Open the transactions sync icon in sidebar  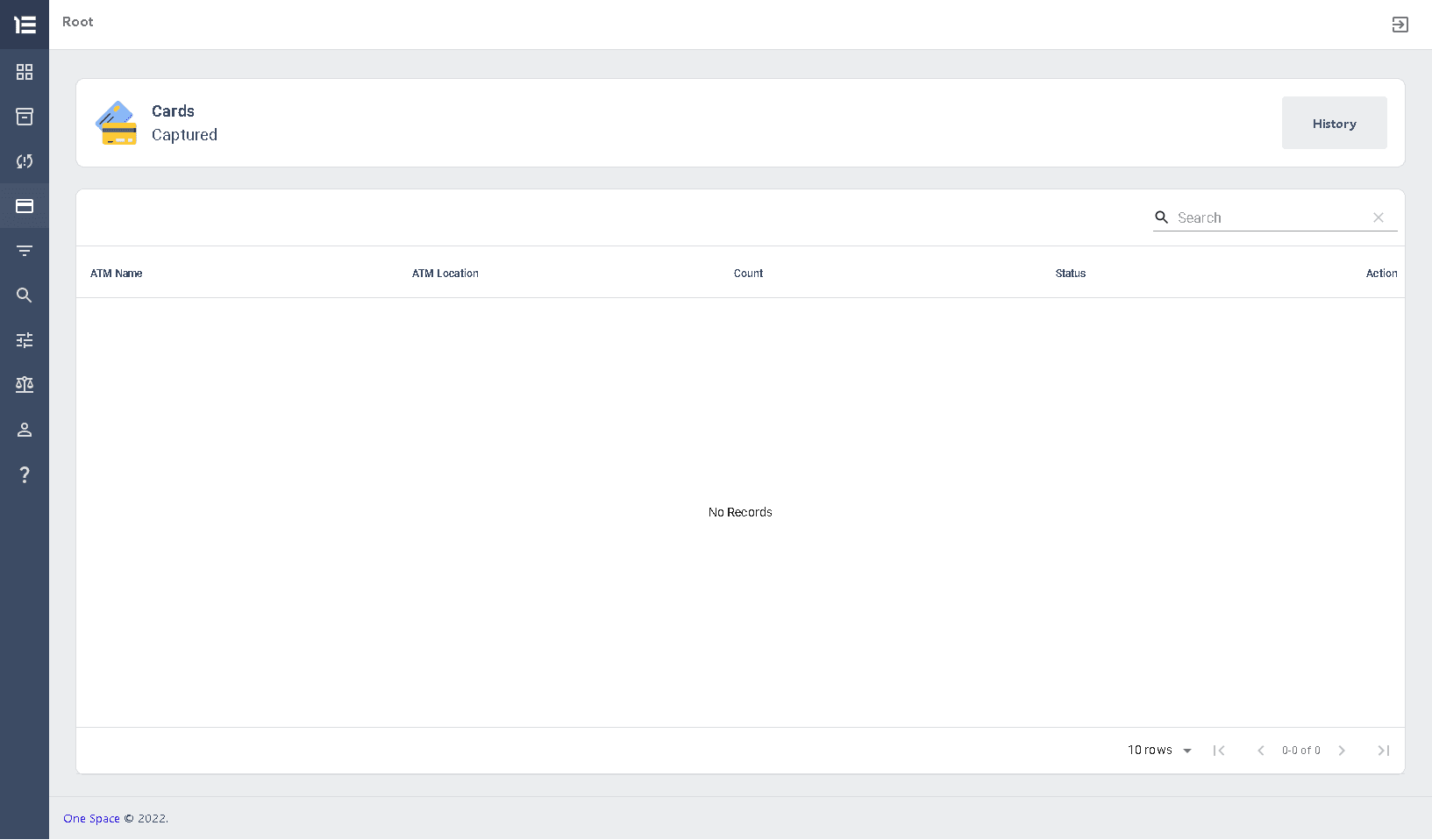click(24, 161)
